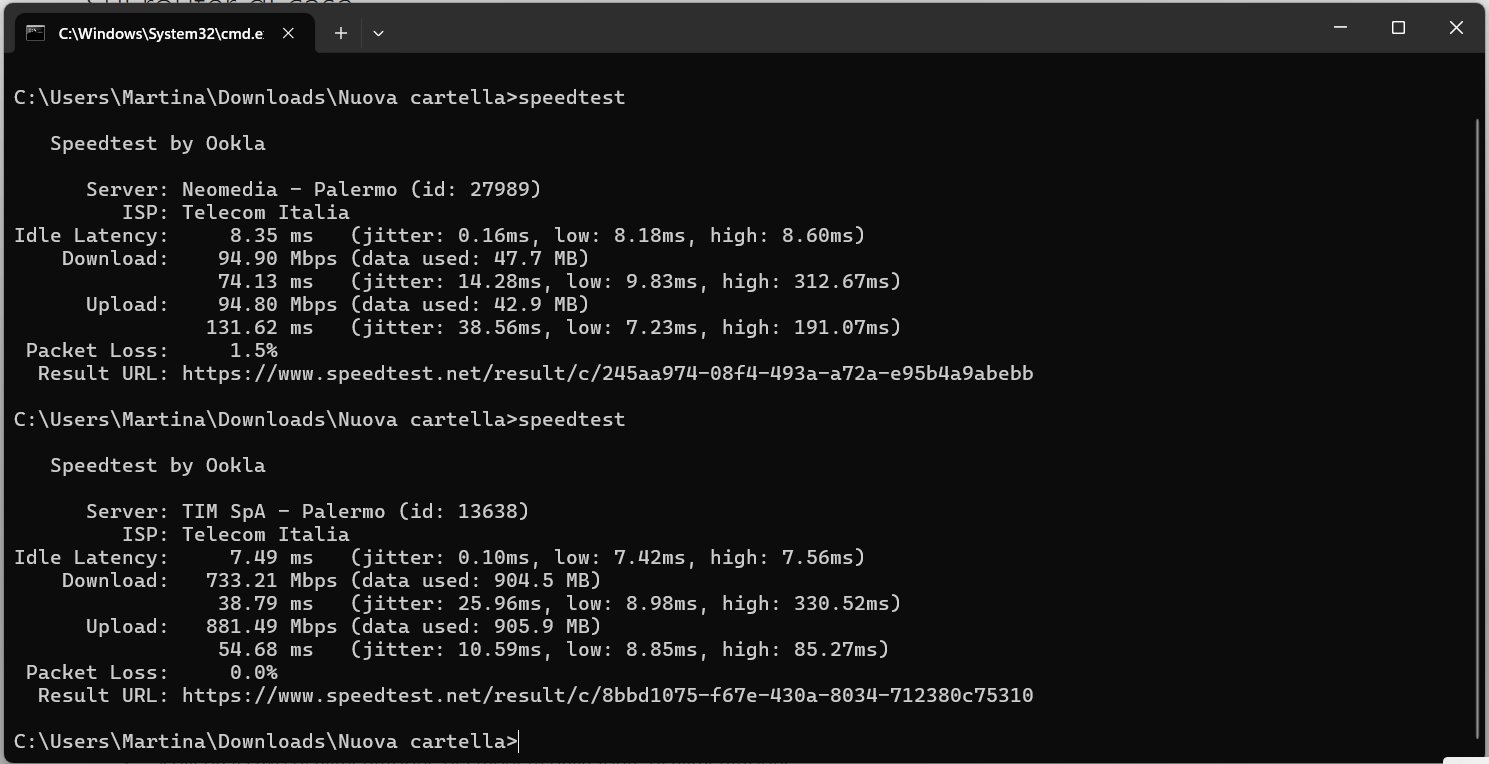The width and height of the screenshot is (1489, 764).
Task: Open a new terminal tab with plus
Action: point(341,33)
